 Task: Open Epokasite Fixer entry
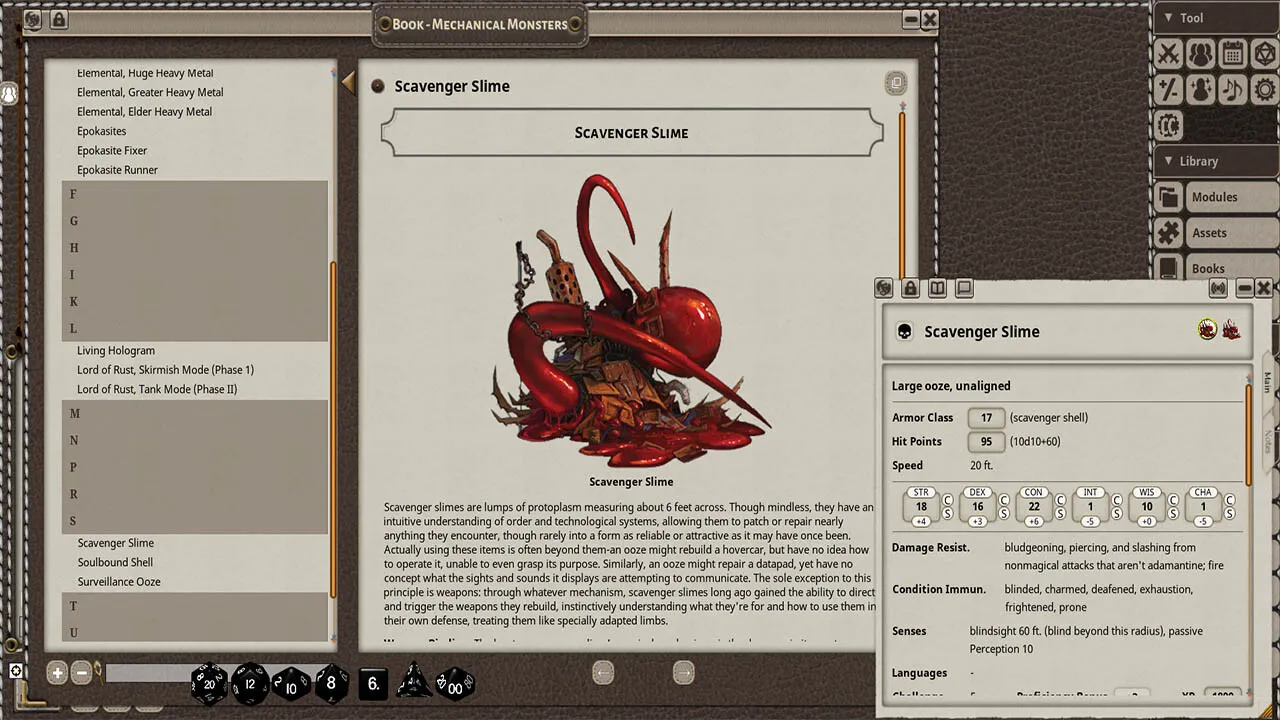pyautogui.click(x=112, y=151)
